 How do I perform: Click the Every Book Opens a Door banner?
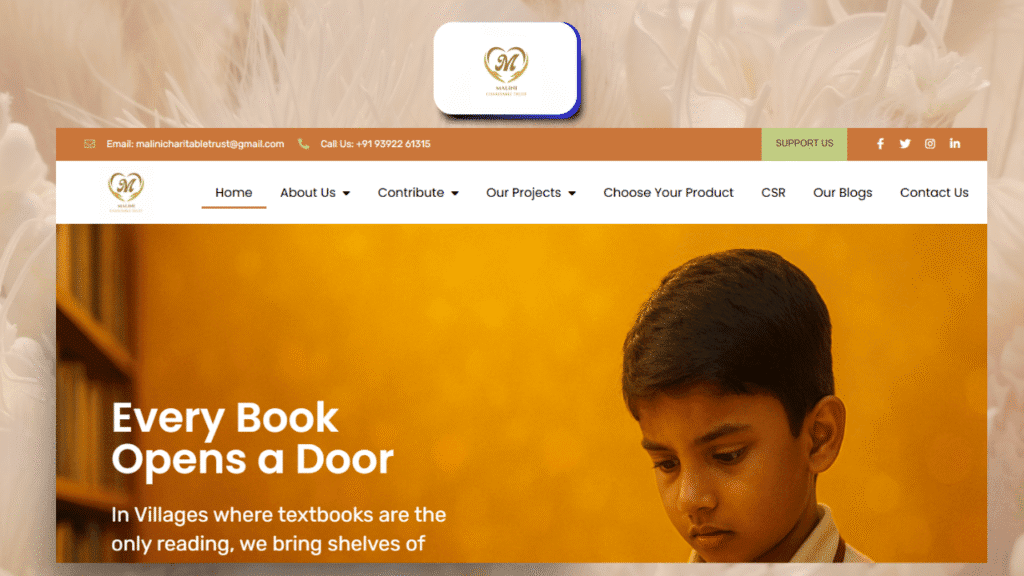coord(521,393)
